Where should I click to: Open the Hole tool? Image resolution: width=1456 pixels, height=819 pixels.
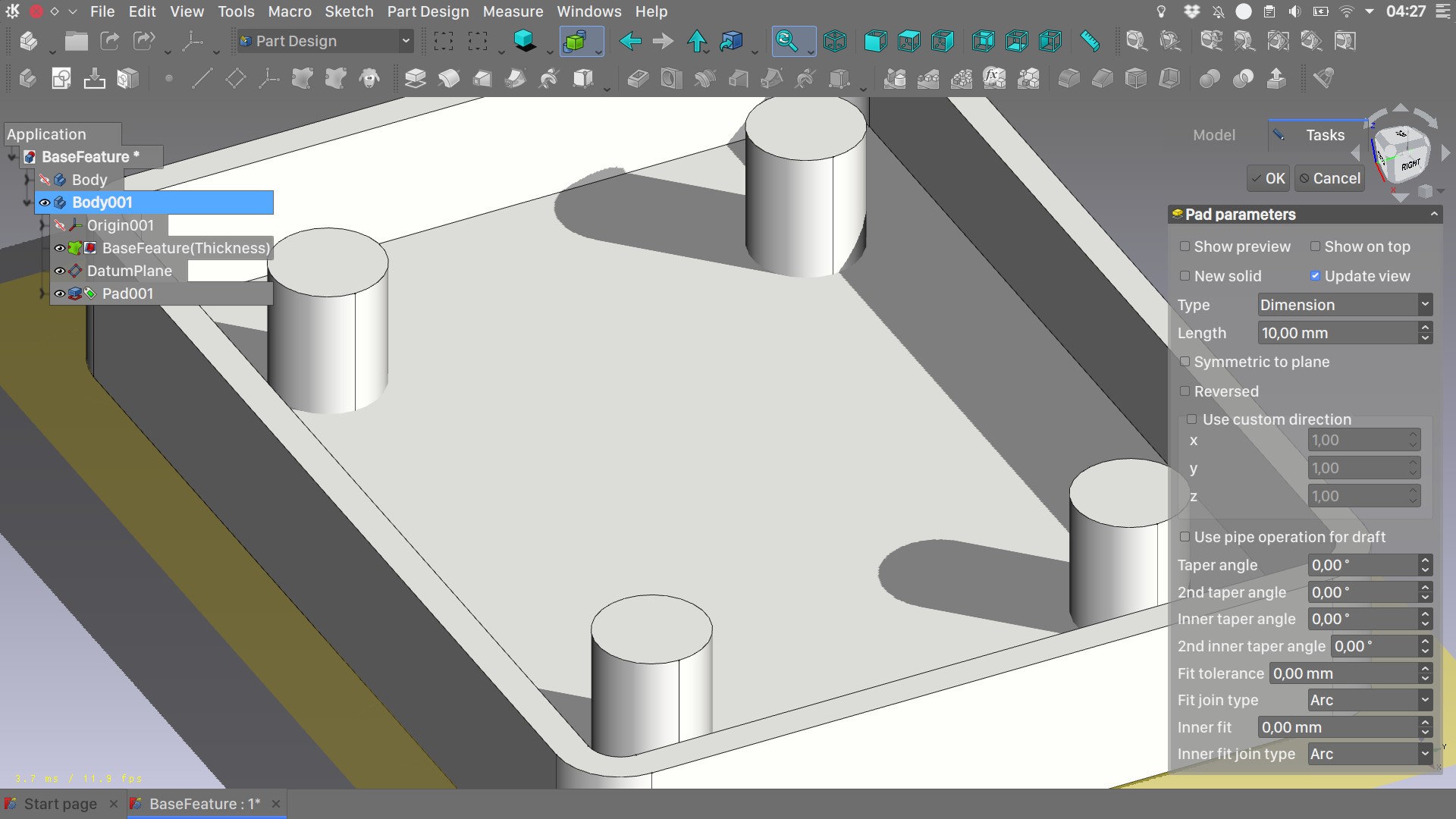click(671, 78)
